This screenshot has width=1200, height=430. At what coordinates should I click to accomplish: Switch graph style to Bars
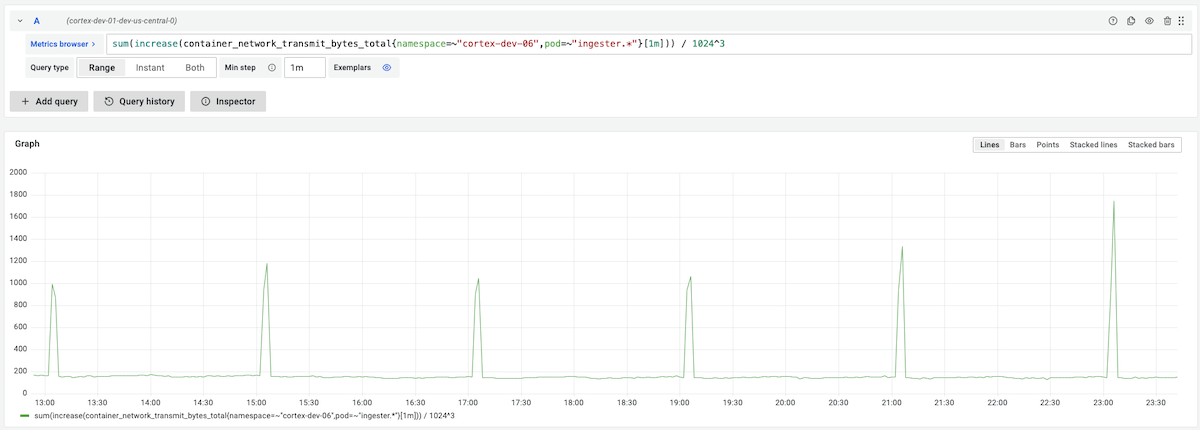point(1018,145)
